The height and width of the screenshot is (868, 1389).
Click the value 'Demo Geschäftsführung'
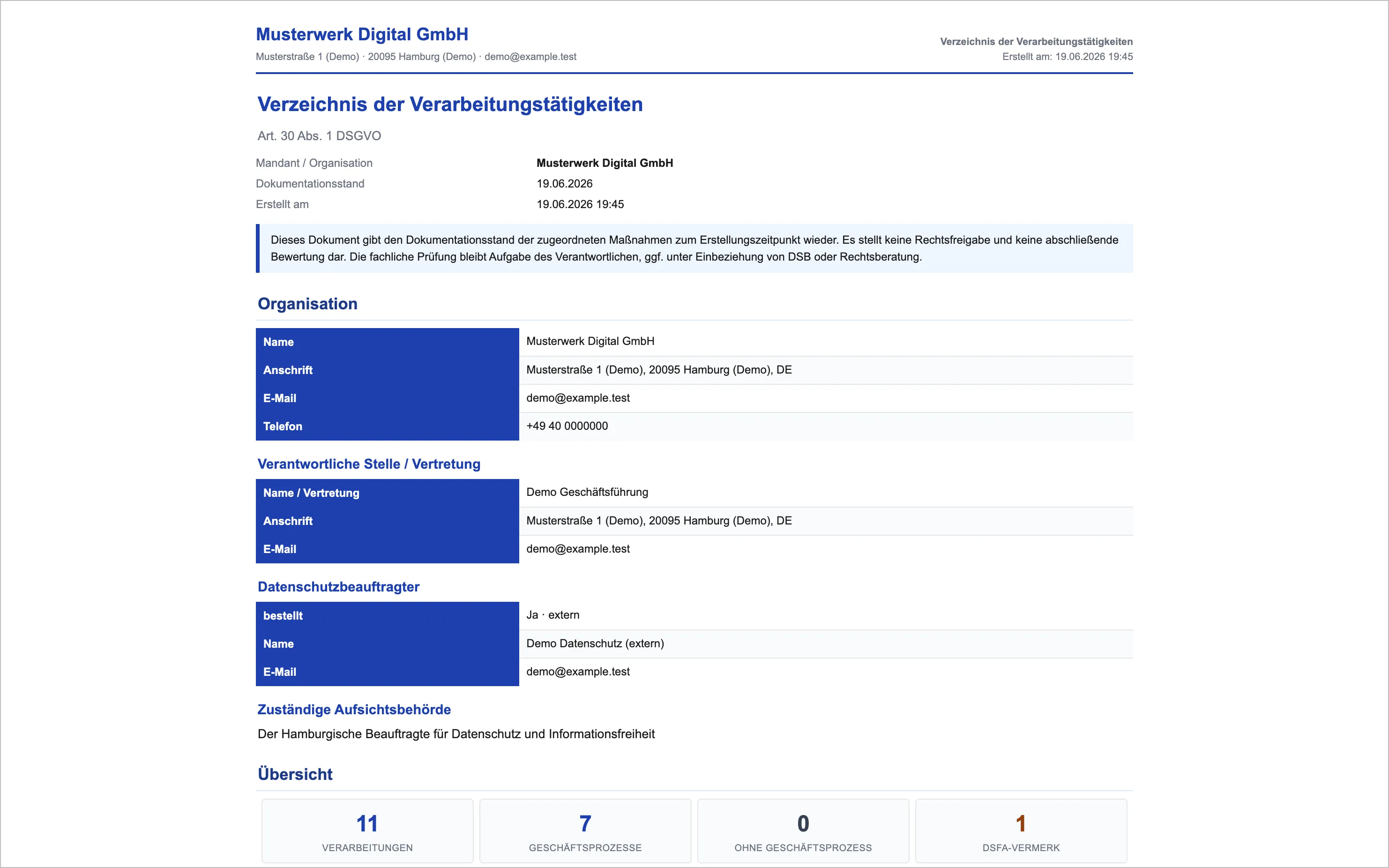pos(587,492)
